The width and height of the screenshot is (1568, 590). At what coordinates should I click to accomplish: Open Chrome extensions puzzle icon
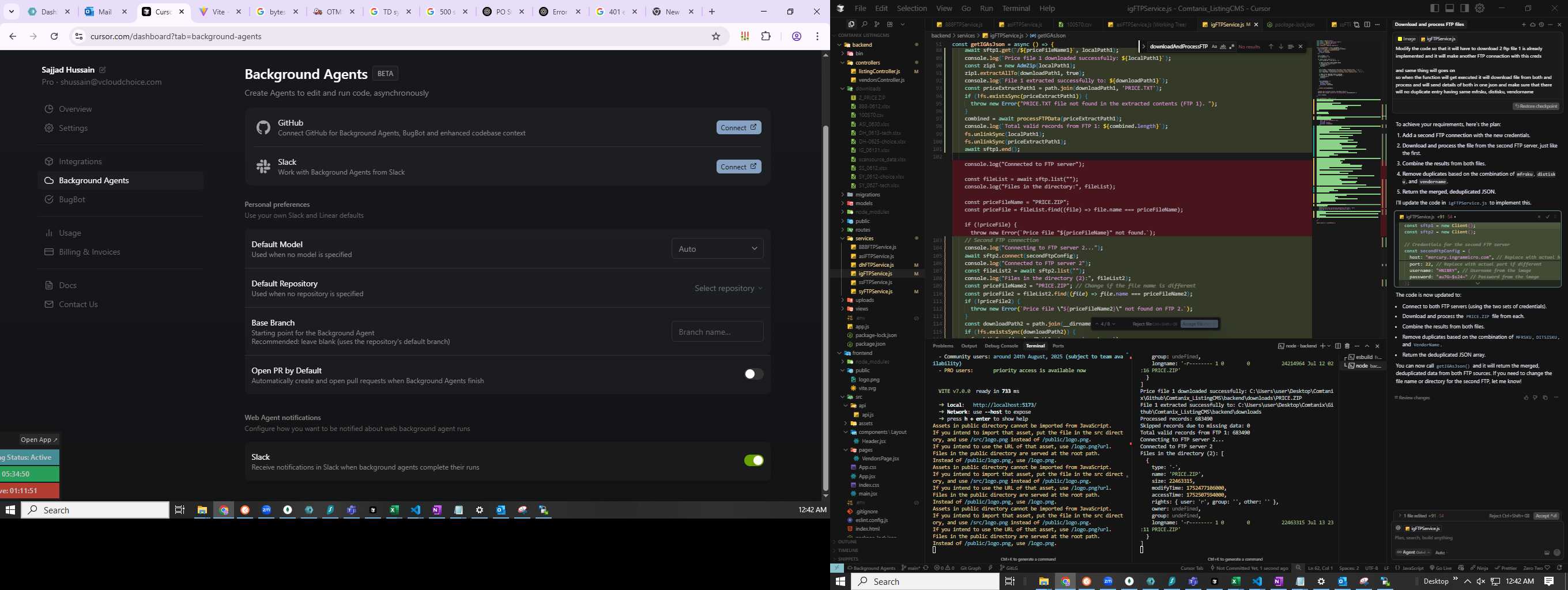click(766, 36)
